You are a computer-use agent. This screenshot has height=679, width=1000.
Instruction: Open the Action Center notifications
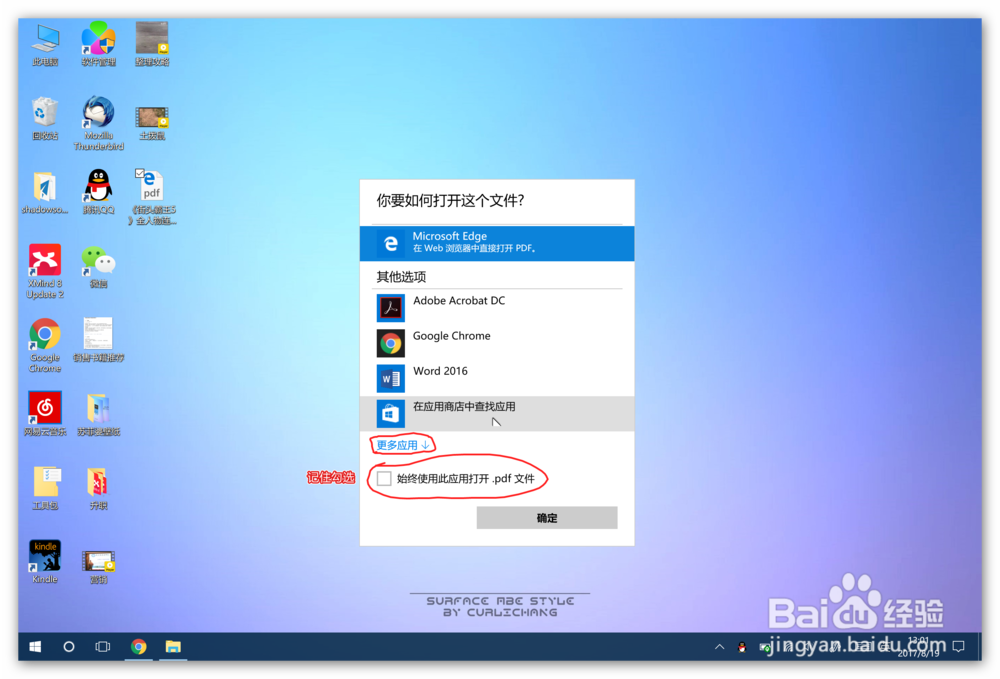pos(958,646)
